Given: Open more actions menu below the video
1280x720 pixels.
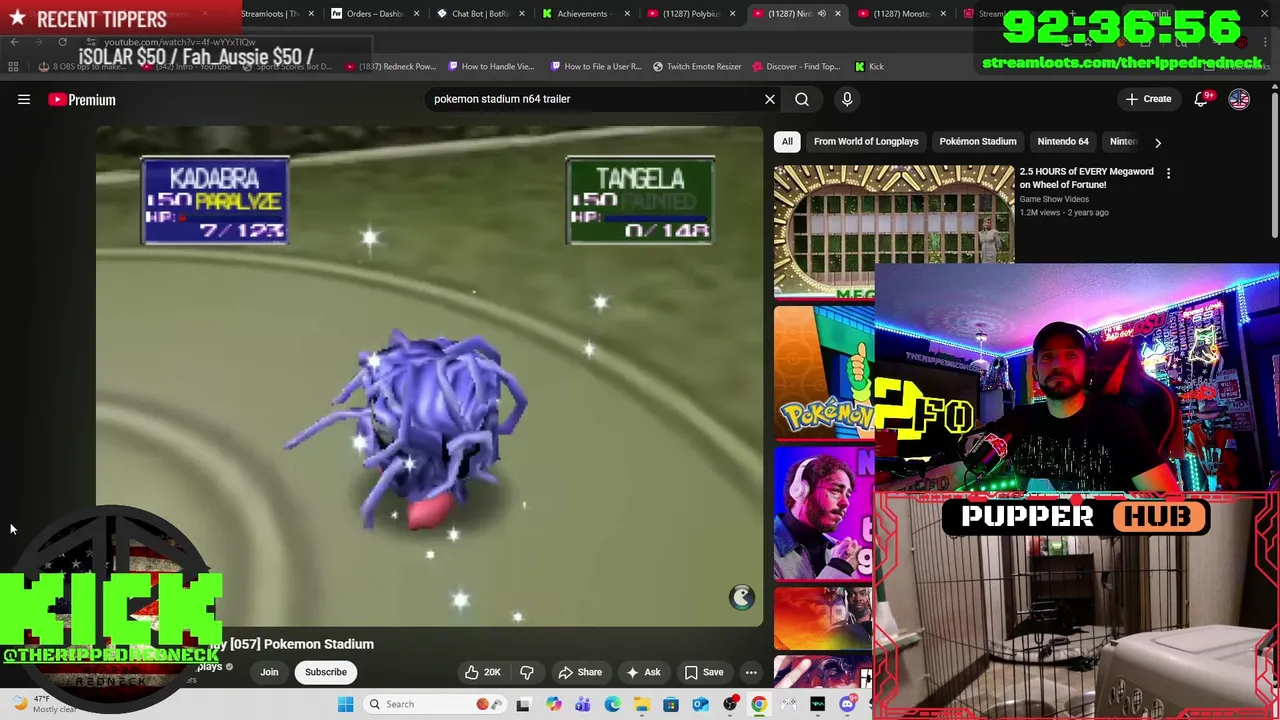Looking at the screenshot, I should tap(751, 672).
